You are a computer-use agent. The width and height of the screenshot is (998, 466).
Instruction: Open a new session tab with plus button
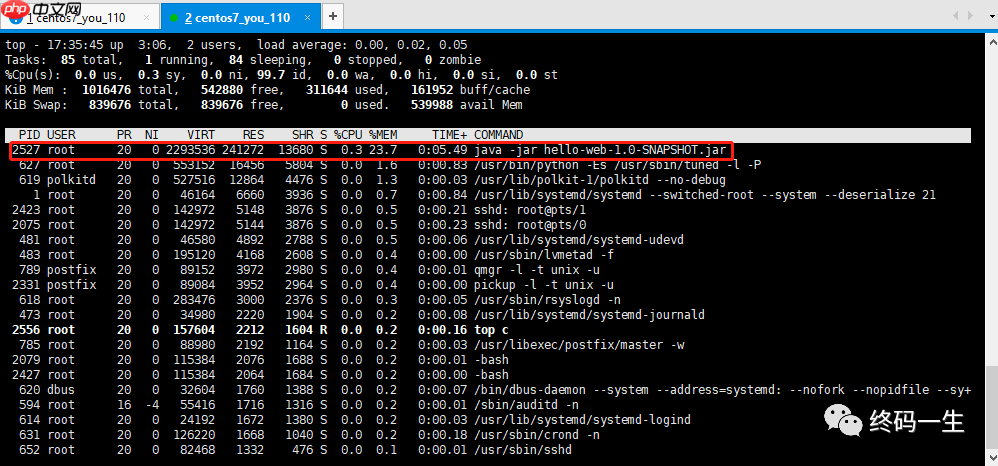click(333, 16)
